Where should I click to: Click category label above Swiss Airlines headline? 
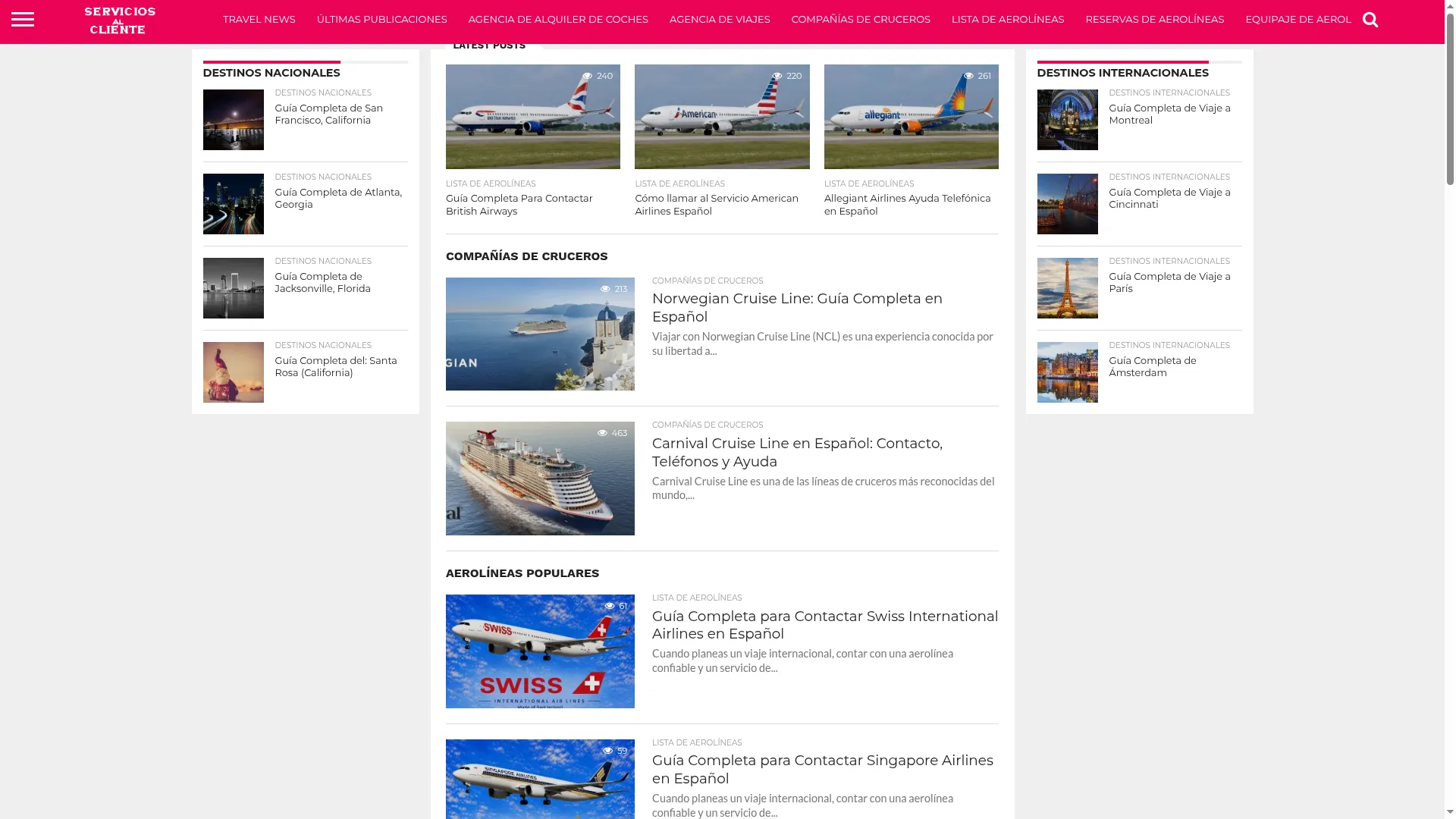(x=697, y=598)
